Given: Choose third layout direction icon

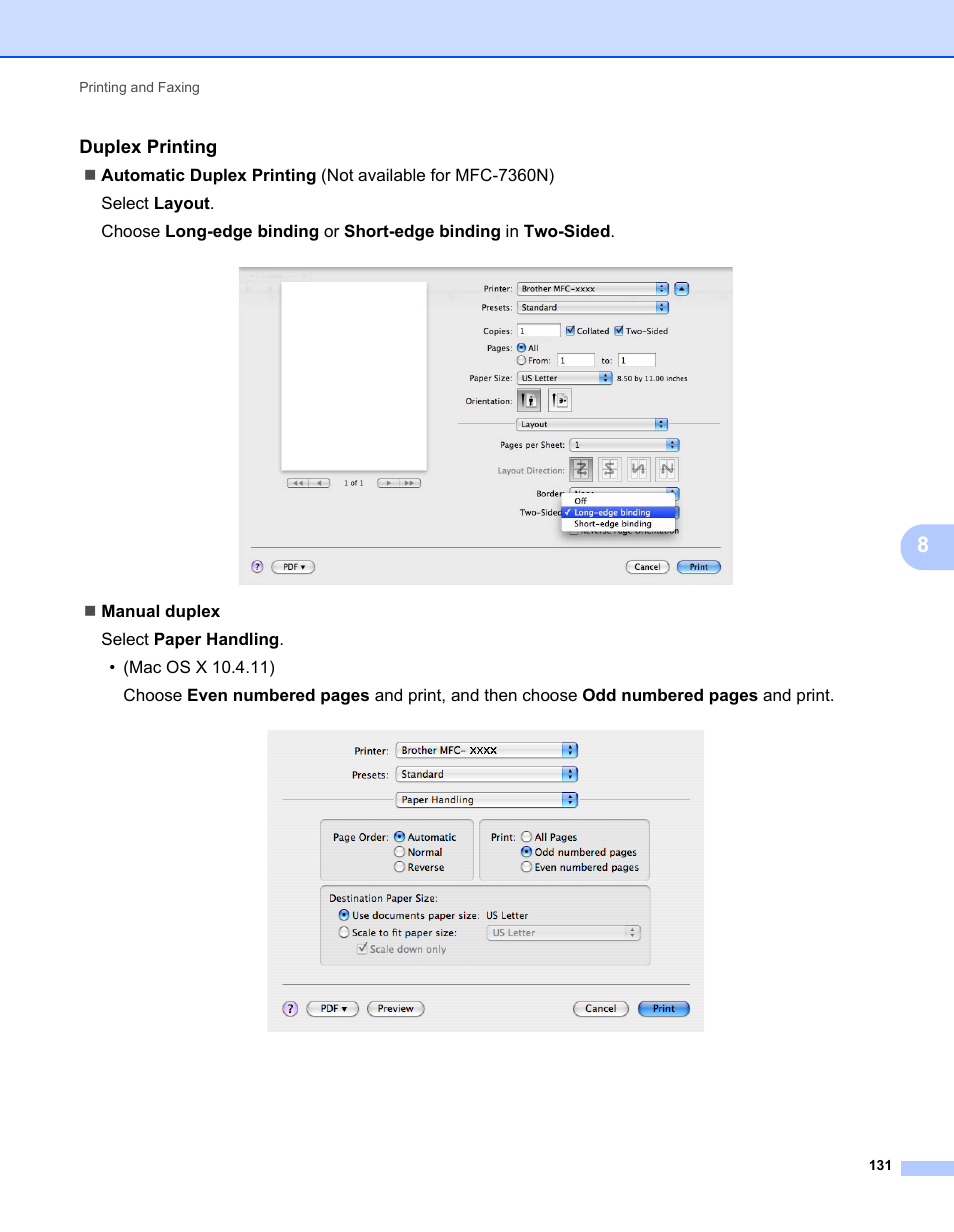Looking at the screenshot, I should coord(638,469).
